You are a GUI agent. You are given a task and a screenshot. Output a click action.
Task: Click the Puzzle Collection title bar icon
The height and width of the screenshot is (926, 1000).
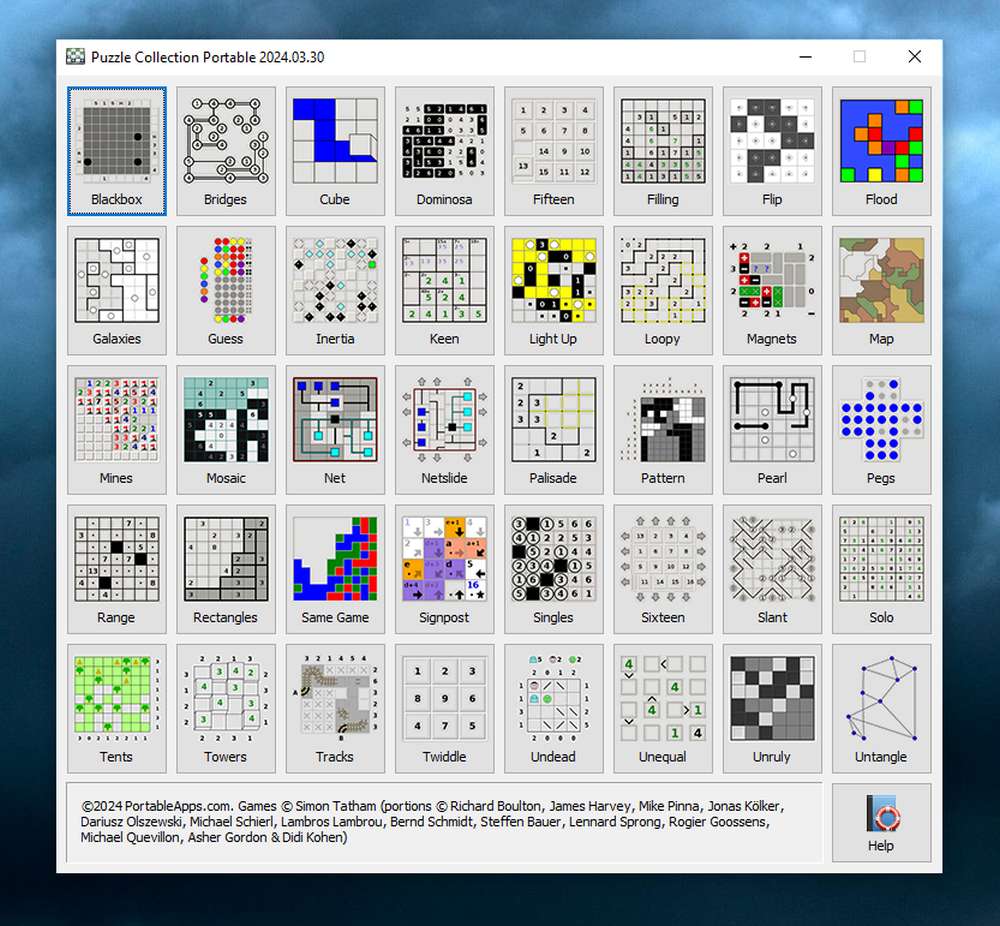pyautogui.click(x=75, y=57)
